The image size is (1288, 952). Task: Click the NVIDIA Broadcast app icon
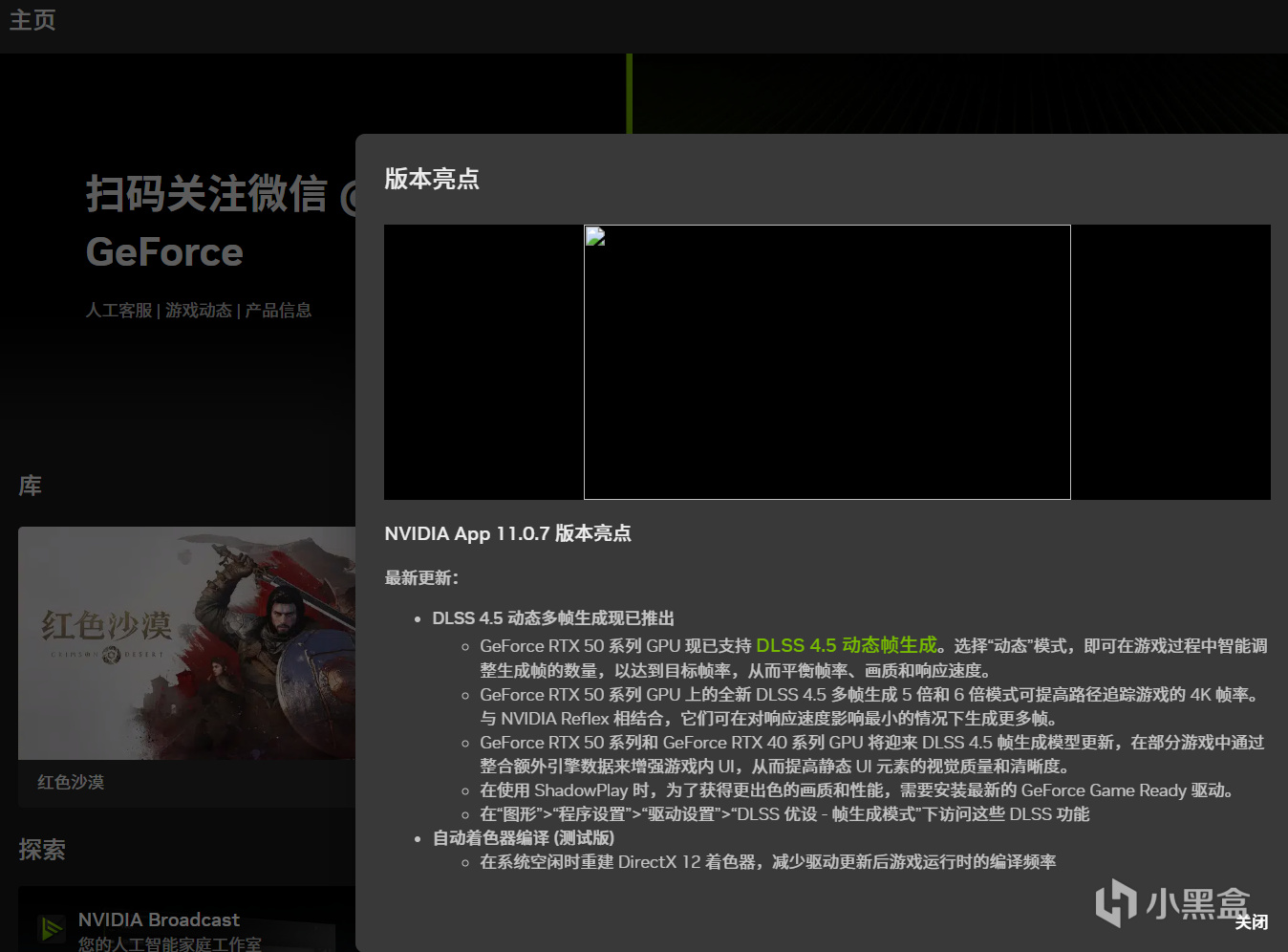click(x=50, y=928)
